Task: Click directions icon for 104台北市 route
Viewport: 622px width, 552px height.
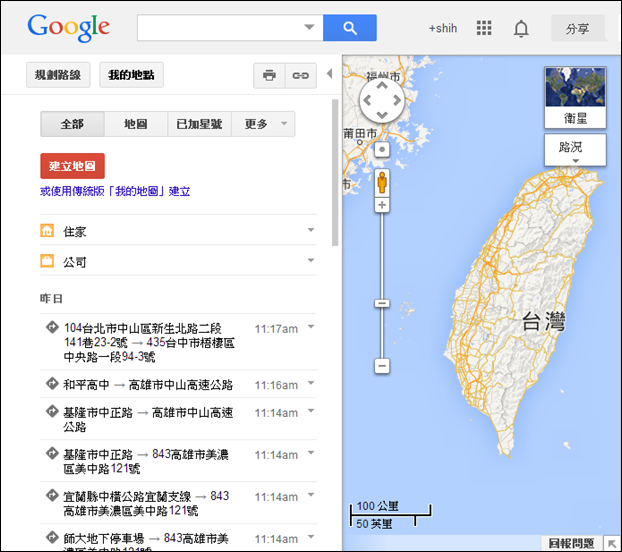Action: (x=52, y=327)
